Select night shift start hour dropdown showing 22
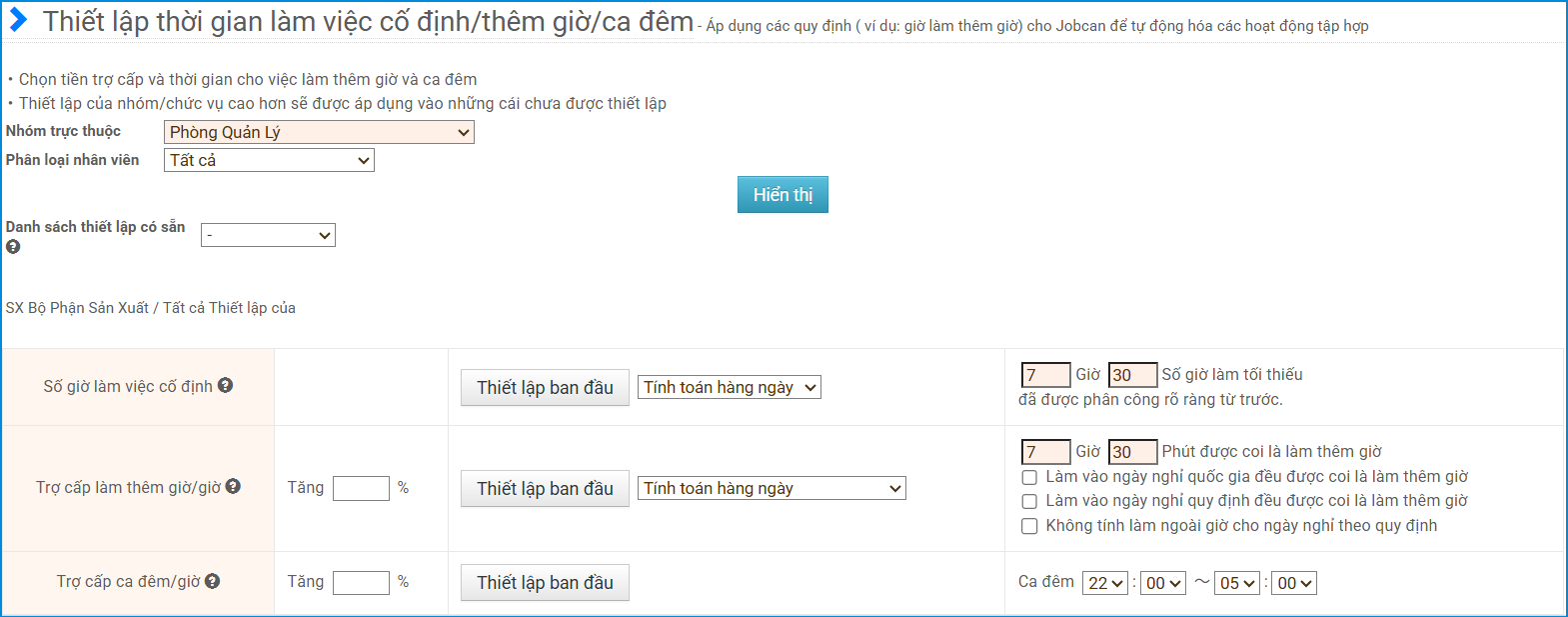 (1105, 583)
